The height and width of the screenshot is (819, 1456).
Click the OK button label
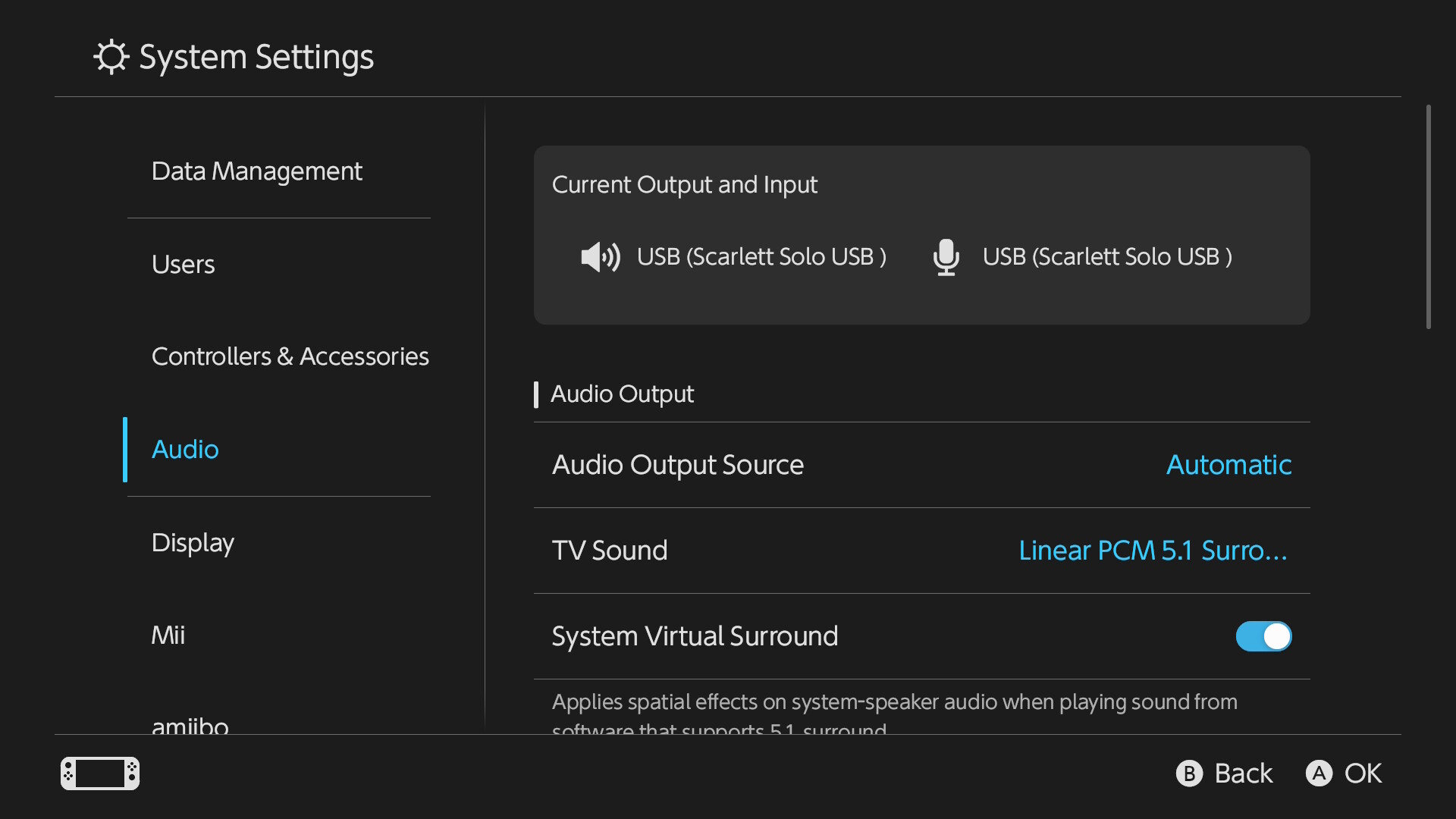click(x=1363, y=773)
